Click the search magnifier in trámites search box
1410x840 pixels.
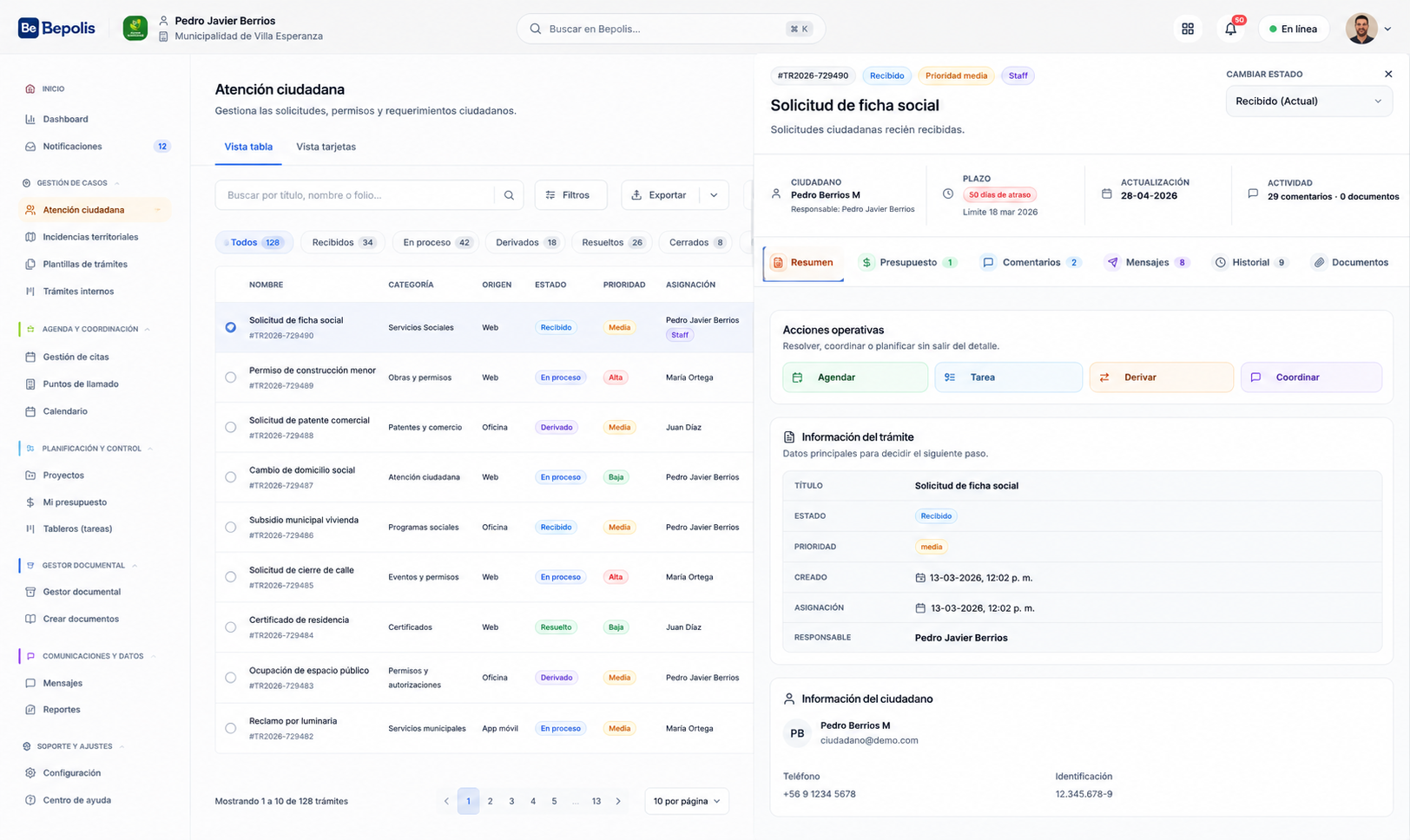pos(509,195)
